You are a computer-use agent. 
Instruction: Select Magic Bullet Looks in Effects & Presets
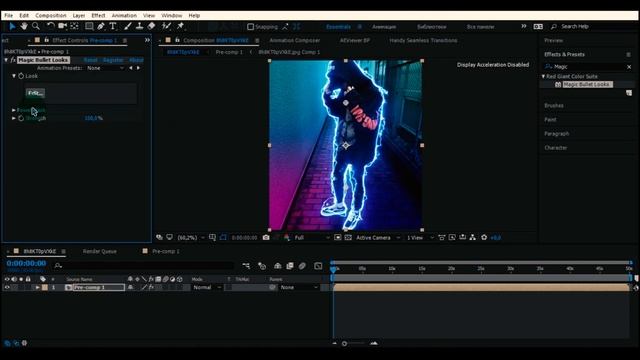(x=587, y=84)
